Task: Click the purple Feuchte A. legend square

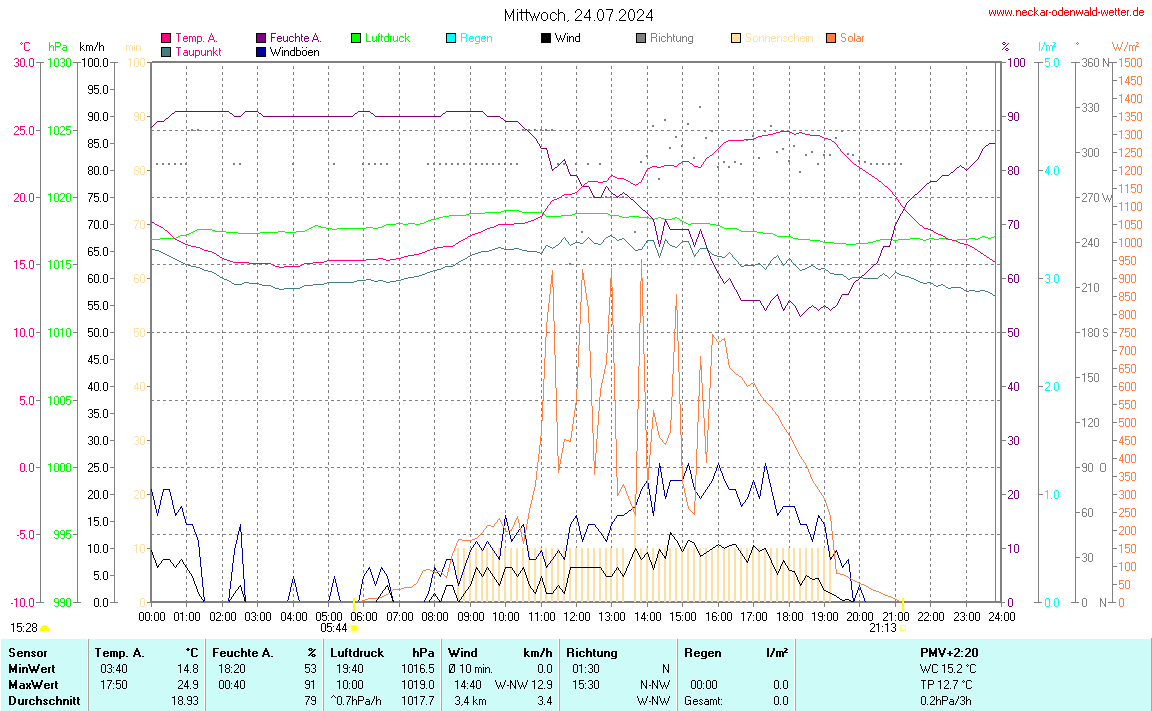Action: pos(261,38)
